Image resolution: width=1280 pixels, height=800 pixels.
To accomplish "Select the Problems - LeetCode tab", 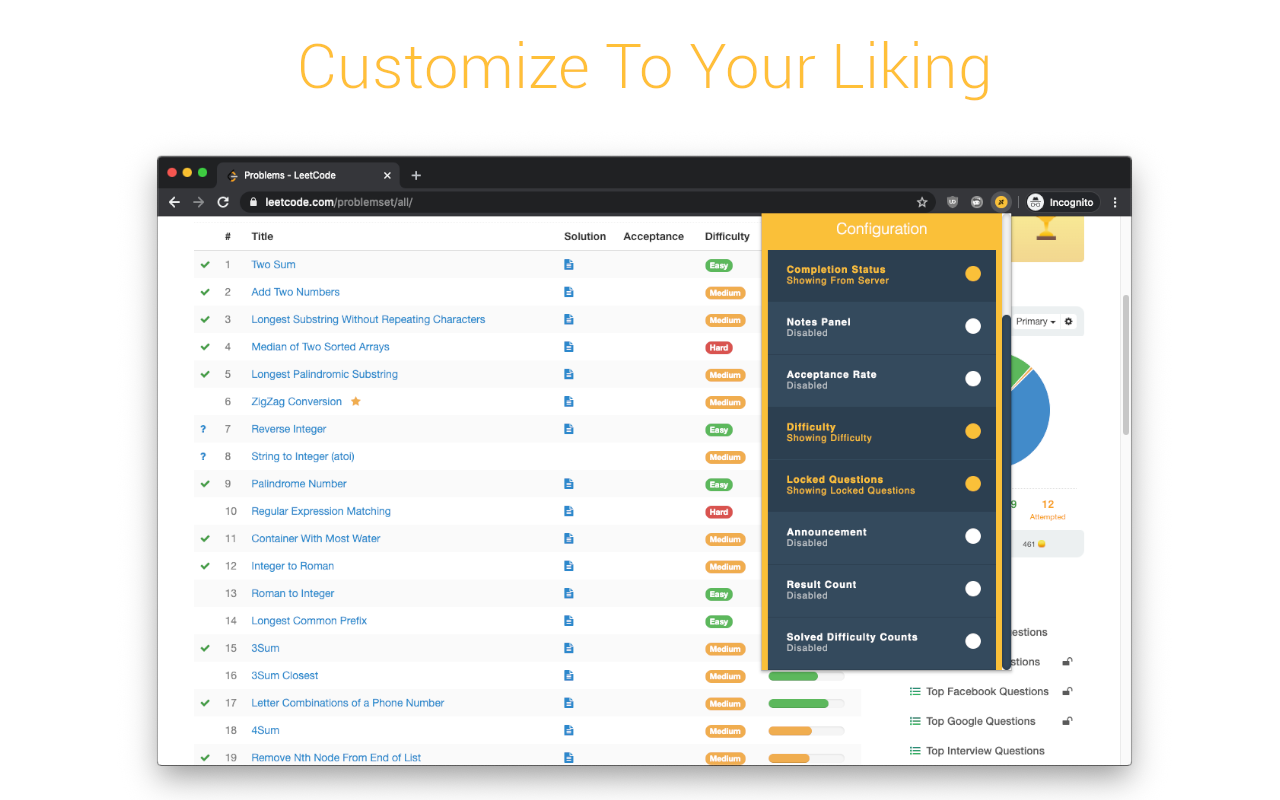I will (310, 175).
